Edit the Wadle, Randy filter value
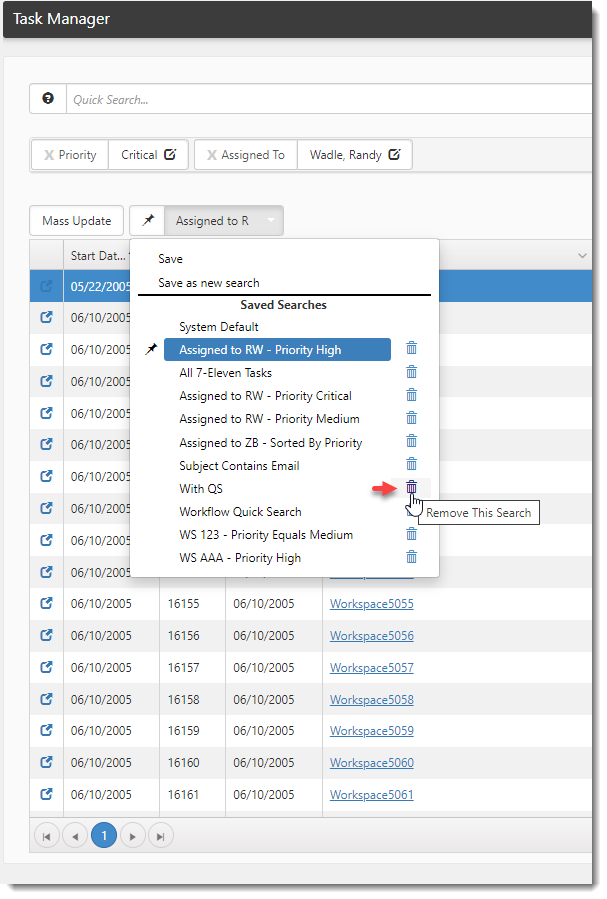Image resolution: width=607 pixels, height=899 pixels. coord(394,155)
